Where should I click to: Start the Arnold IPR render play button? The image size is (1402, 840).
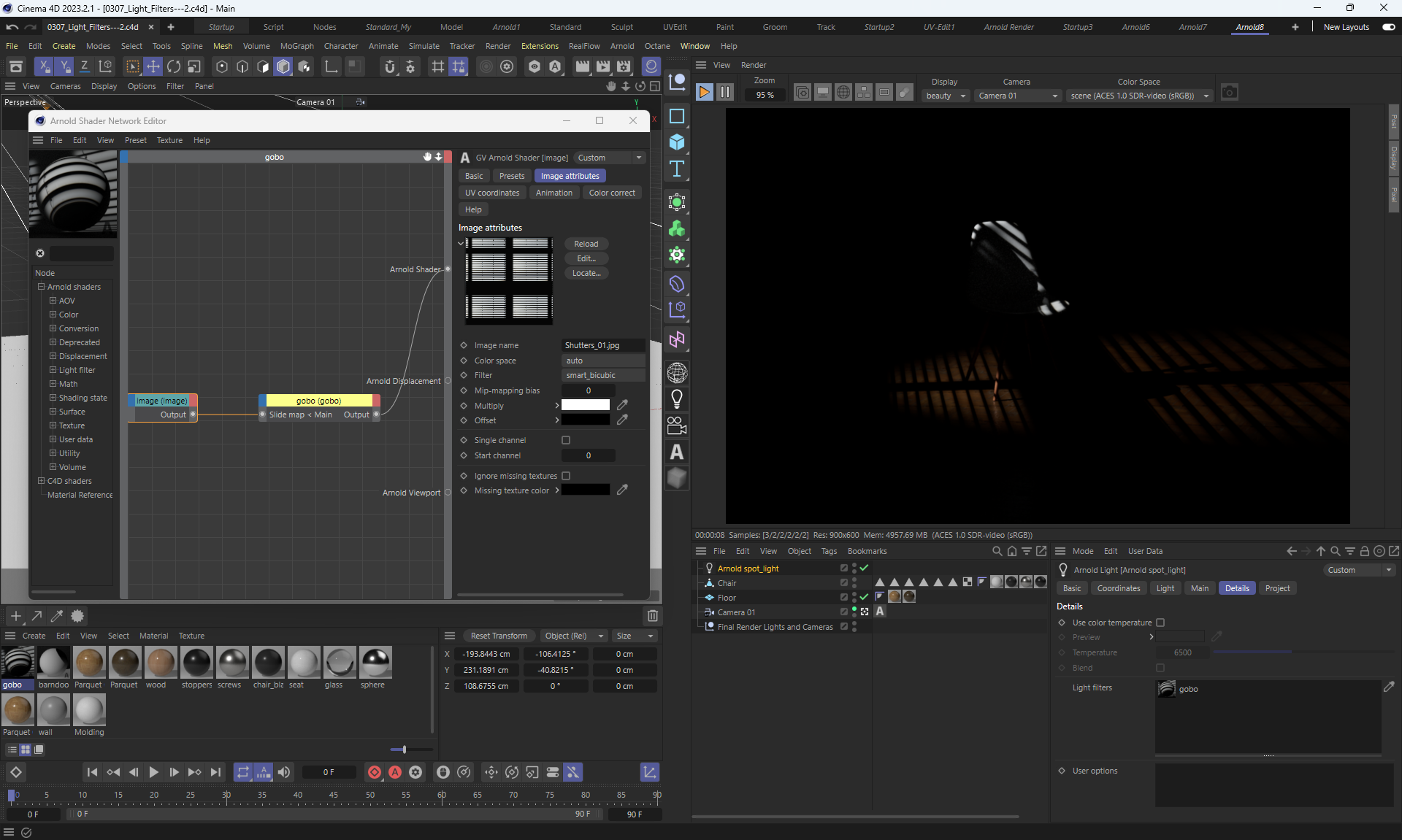[x=704, y=93]
